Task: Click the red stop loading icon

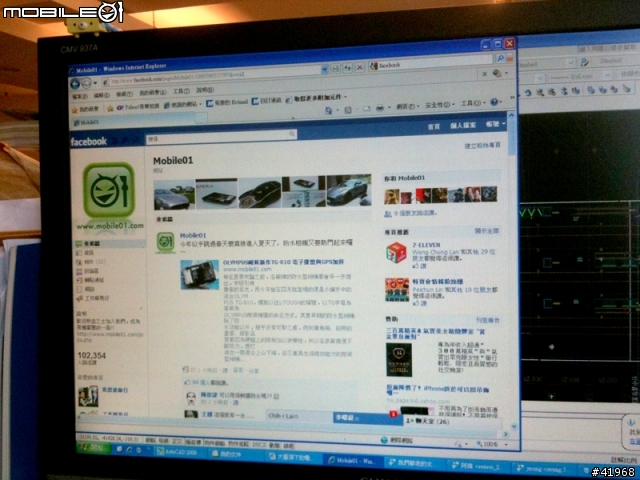Action: (x=359, y=67)
